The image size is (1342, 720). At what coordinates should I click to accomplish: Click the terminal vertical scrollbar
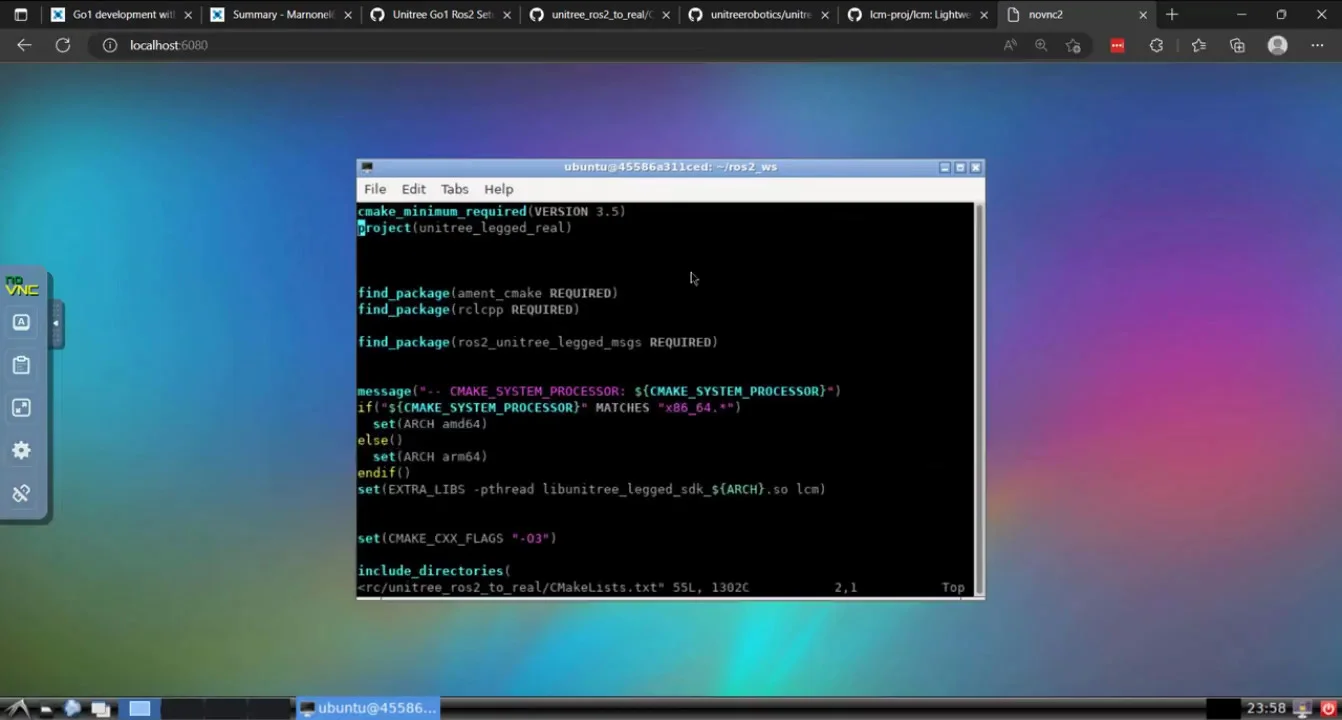pos(979,400)
